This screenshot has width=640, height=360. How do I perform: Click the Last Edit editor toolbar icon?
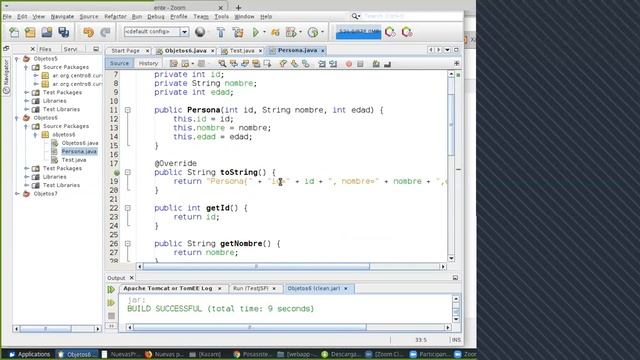click(174, 64)
